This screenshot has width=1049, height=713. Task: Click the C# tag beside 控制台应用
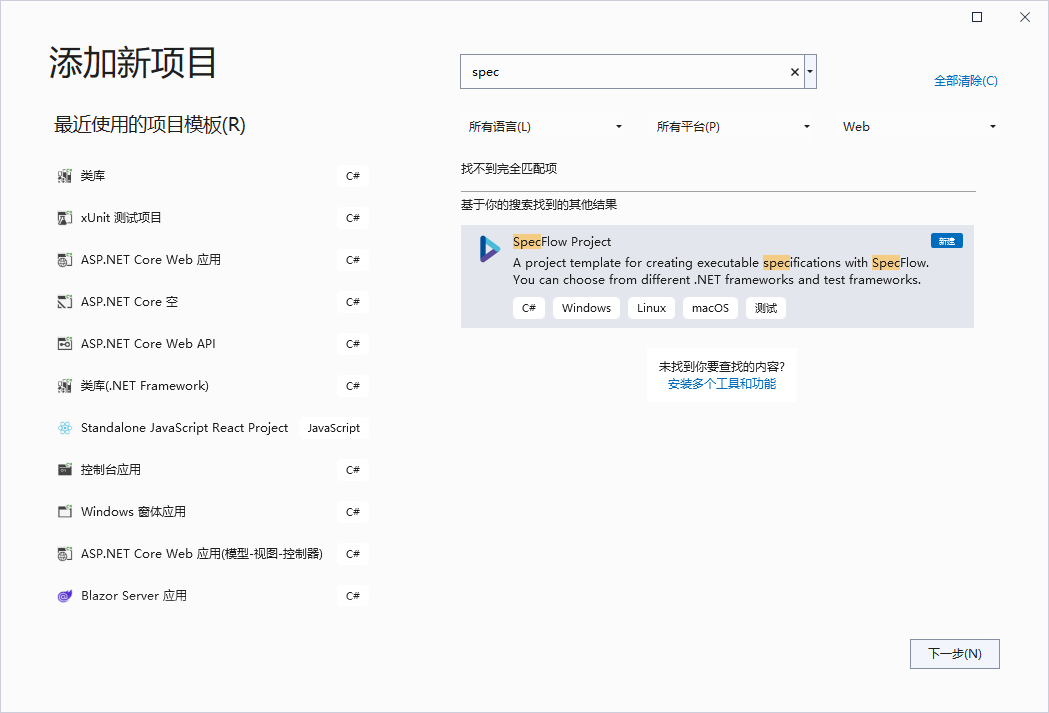pyautogui.click(x=353, y=470)
